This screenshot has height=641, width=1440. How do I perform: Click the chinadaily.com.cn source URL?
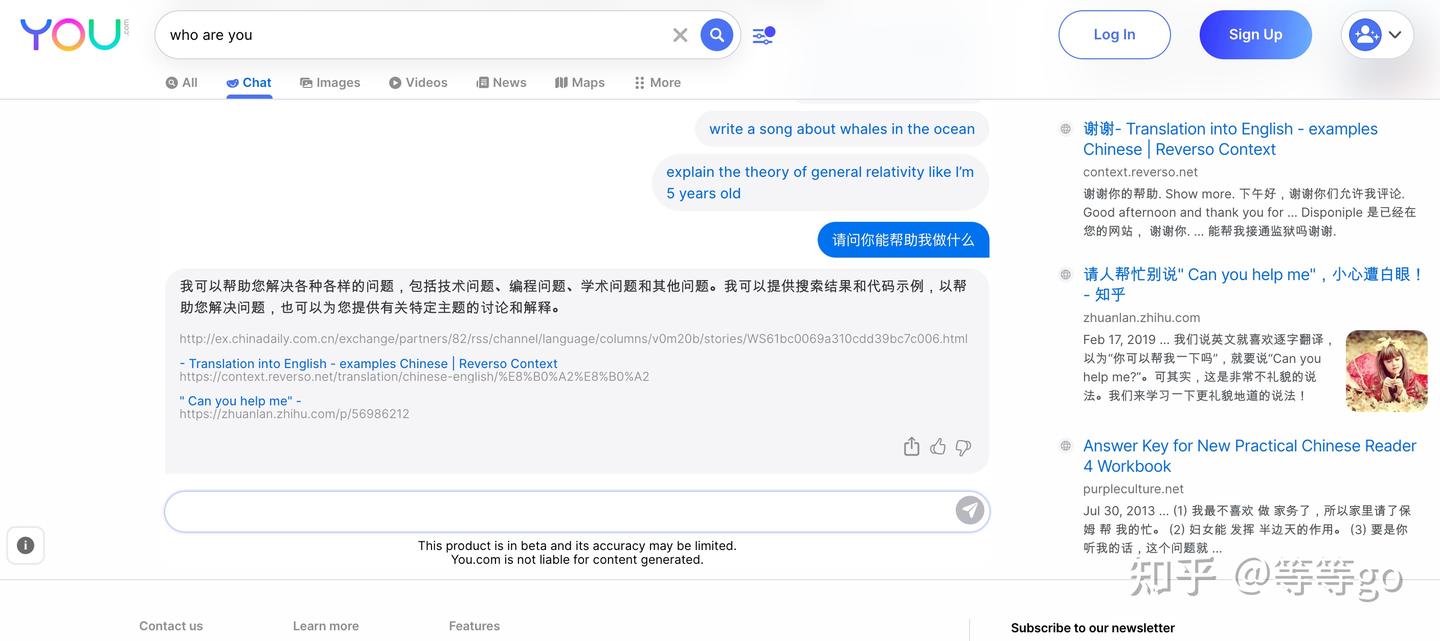[573, 339]
